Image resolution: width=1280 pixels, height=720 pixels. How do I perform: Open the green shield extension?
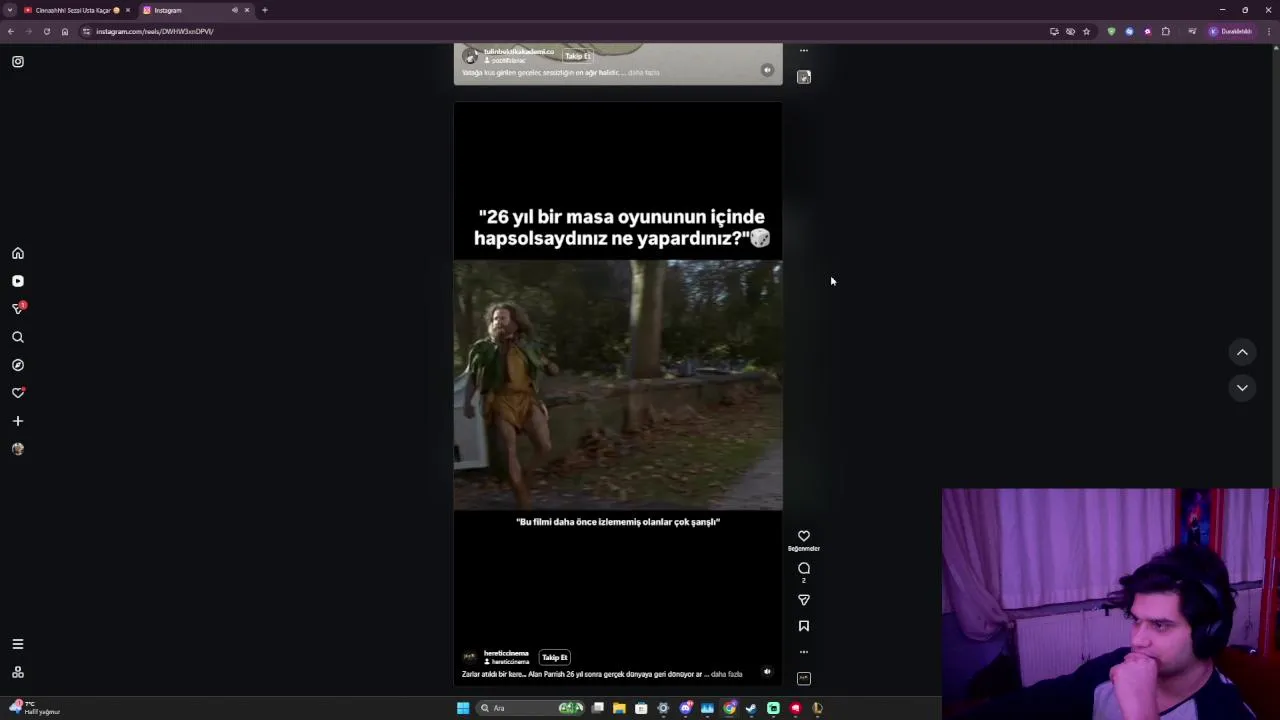tap(1111, 31)
